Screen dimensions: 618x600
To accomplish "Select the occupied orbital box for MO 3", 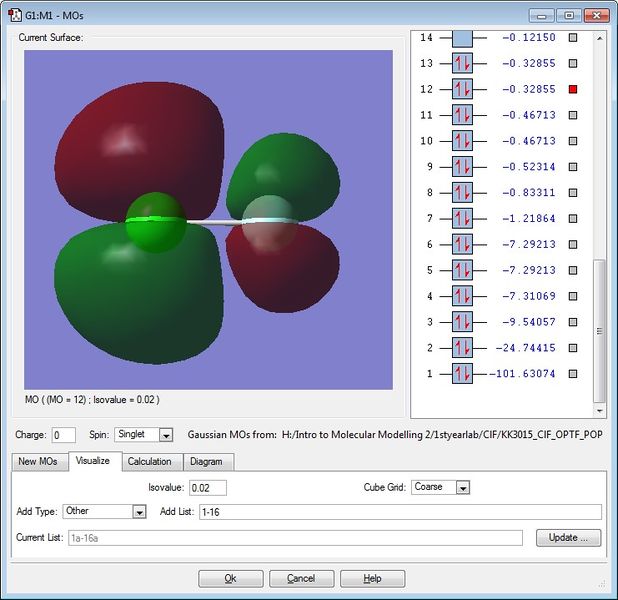I will tap(462, 322).
